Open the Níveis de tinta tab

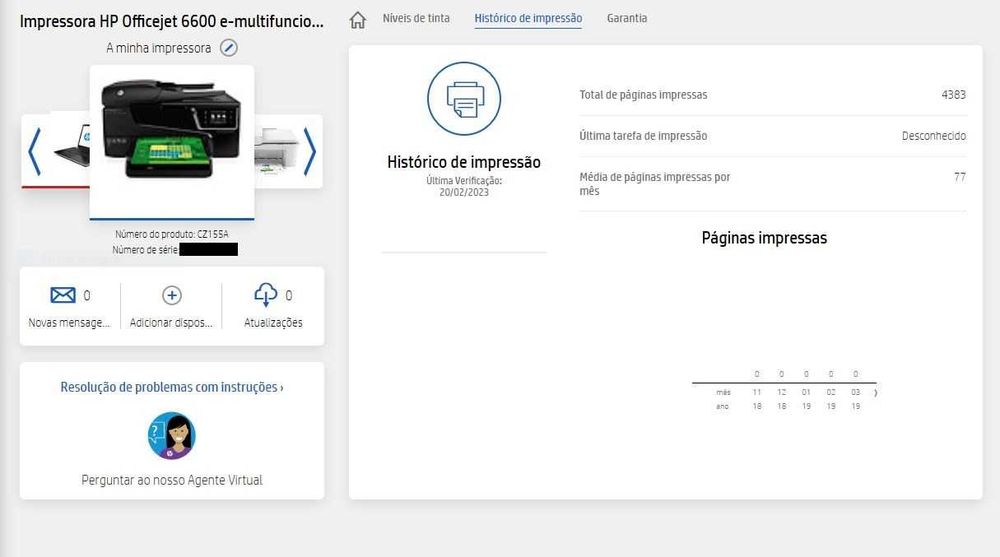click(x=416, y=19)
